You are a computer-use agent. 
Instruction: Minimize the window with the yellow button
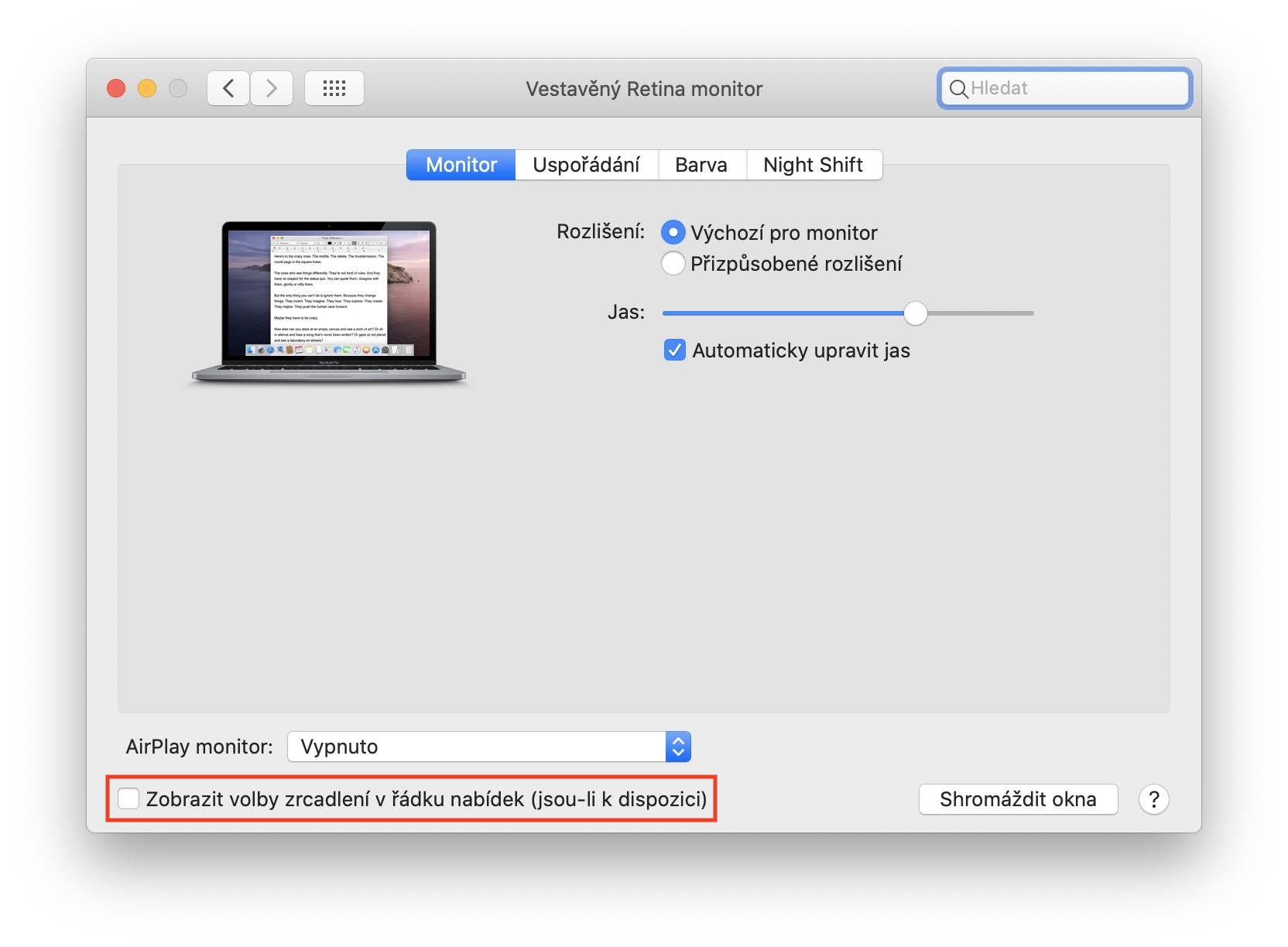click(147, 88)
